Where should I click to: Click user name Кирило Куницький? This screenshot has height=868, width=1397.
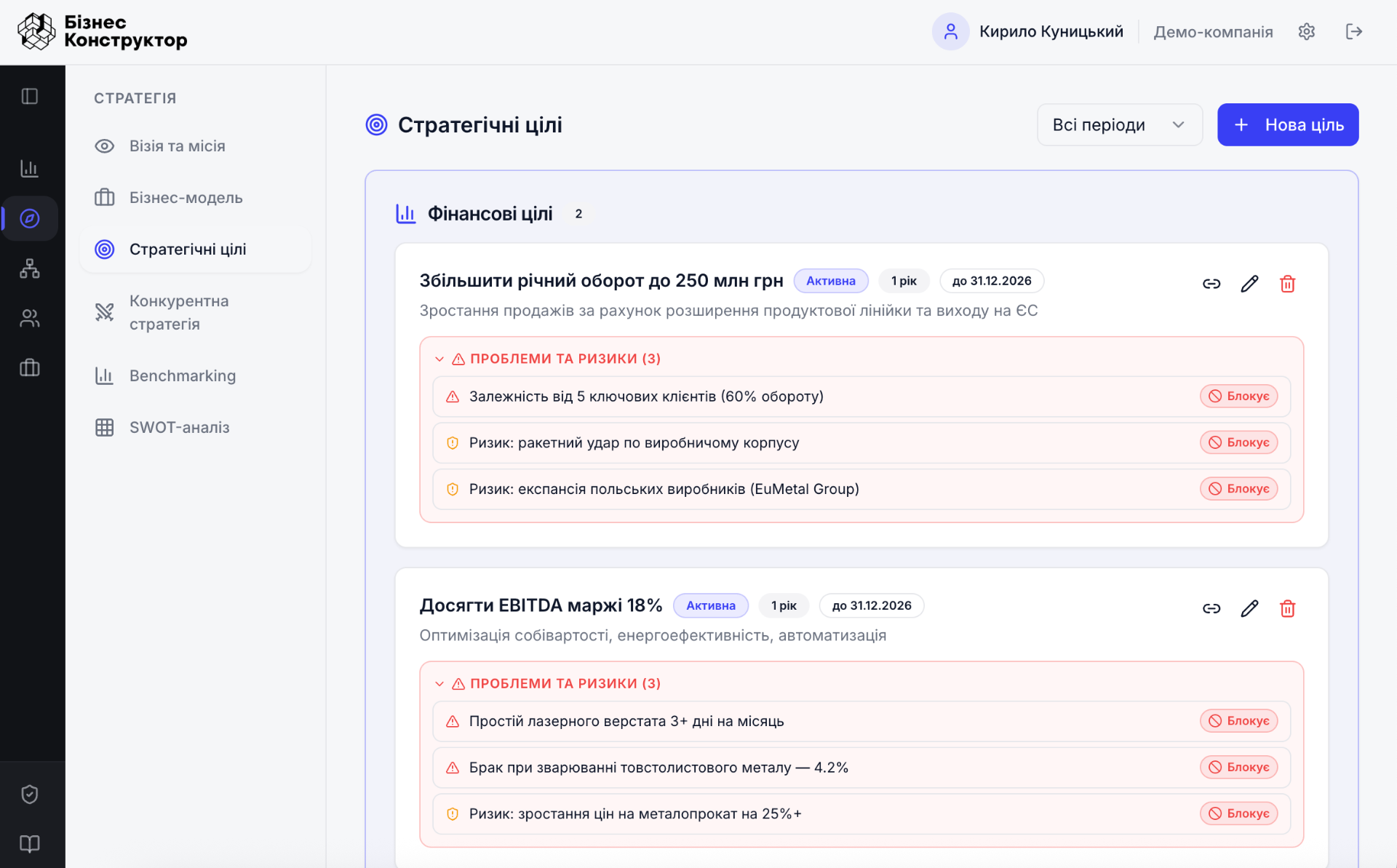pyautogui.click(x=1051, y=31)
